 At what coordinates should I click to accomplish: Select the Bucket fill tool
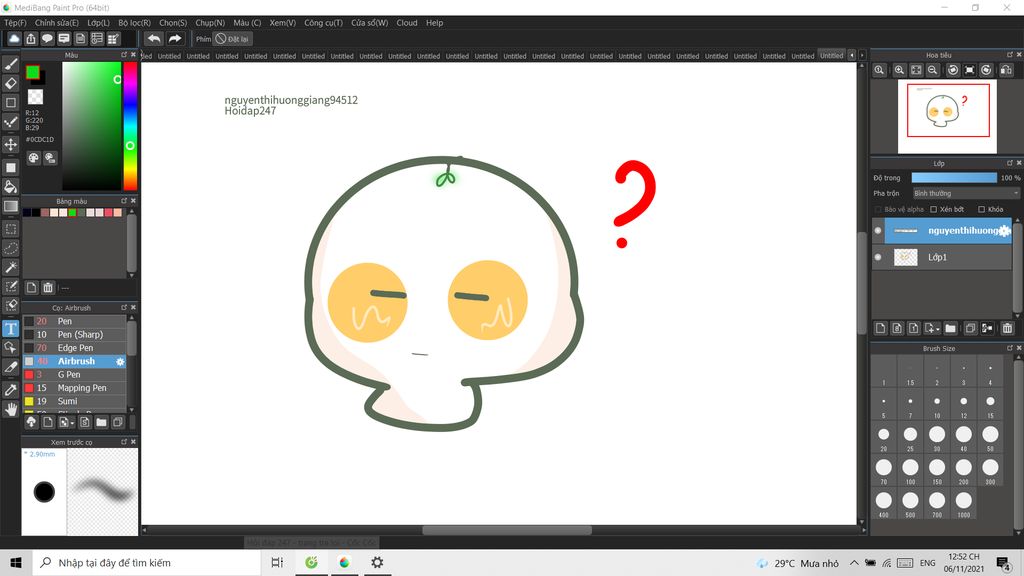(10, 187)
